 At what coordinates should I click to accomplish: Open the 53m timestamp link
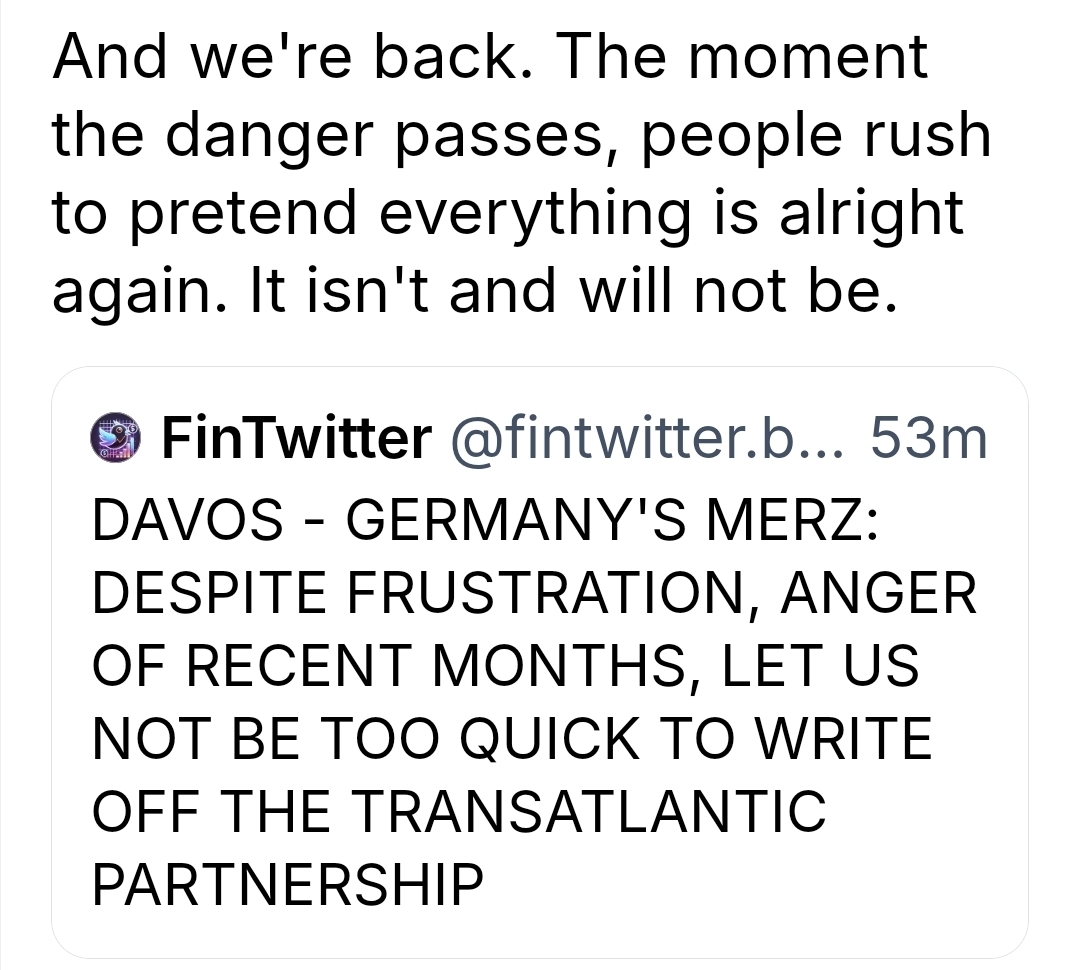(x=929, y=438)
